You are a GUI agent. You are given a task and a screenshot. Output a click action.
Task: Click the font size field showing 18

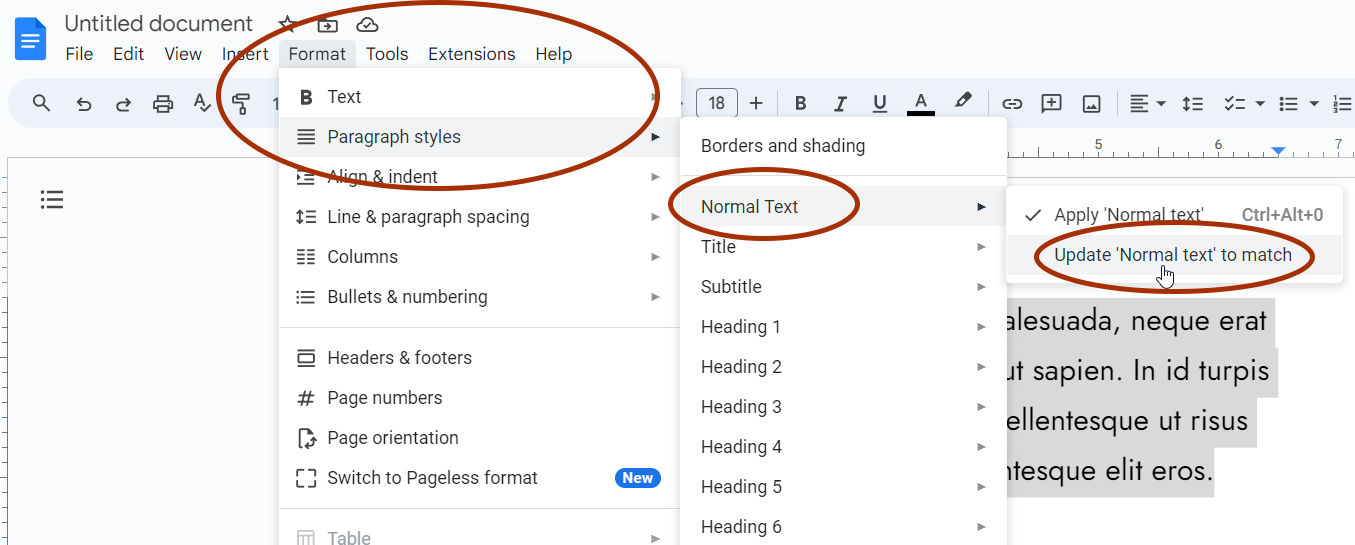pos(717,103)
